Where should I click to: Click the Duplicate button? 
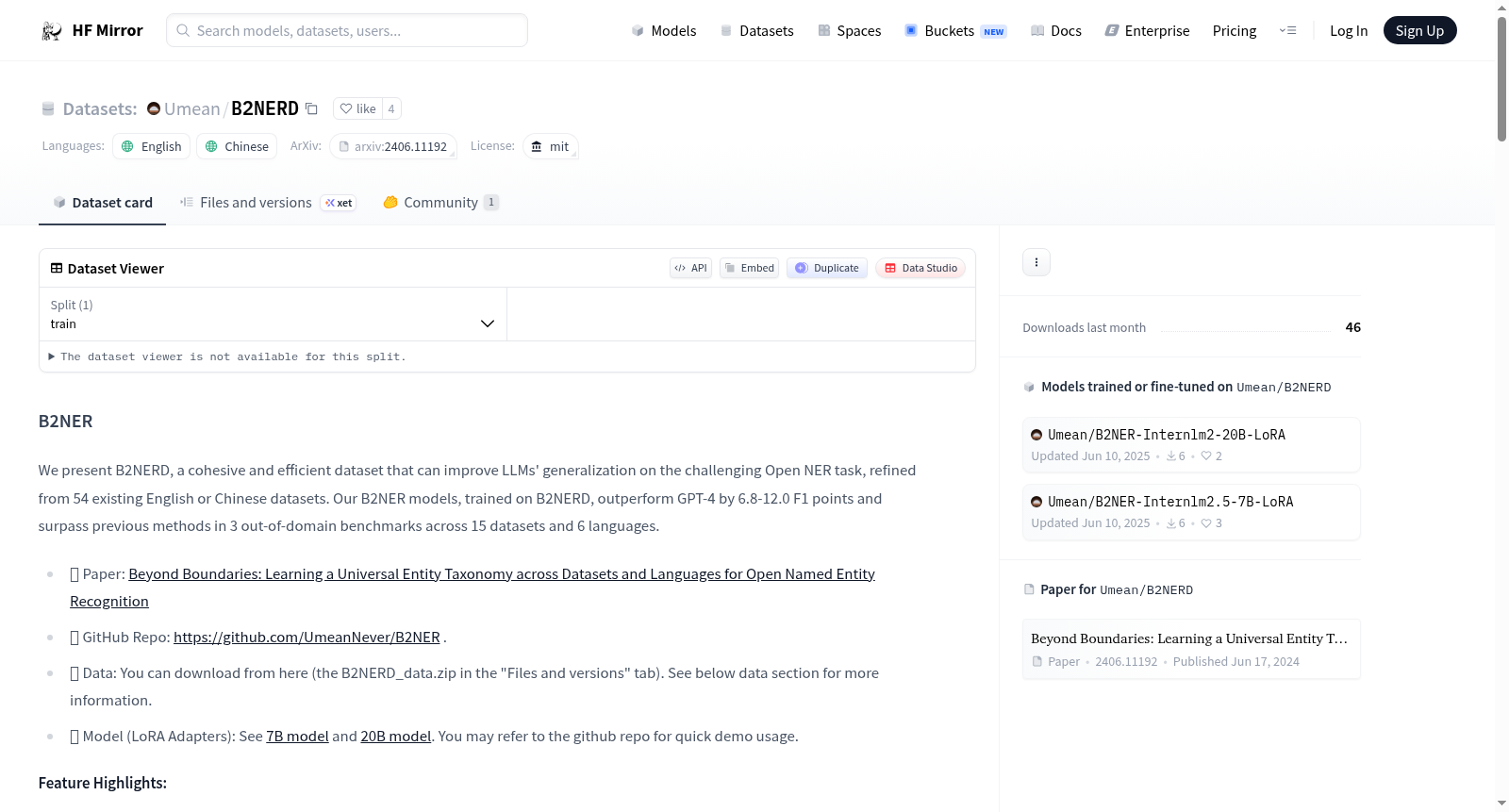click(x=827, y=268)
